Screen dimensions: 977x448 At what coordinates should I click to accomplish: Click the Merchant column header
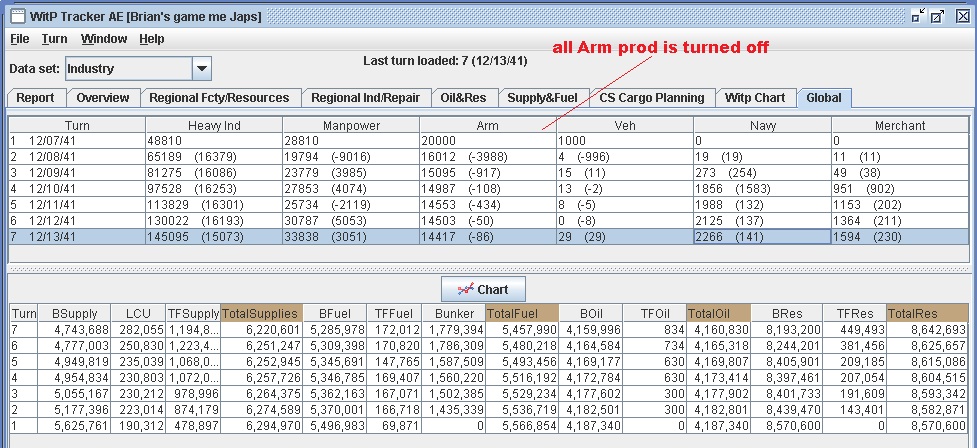tap(900, 125)
